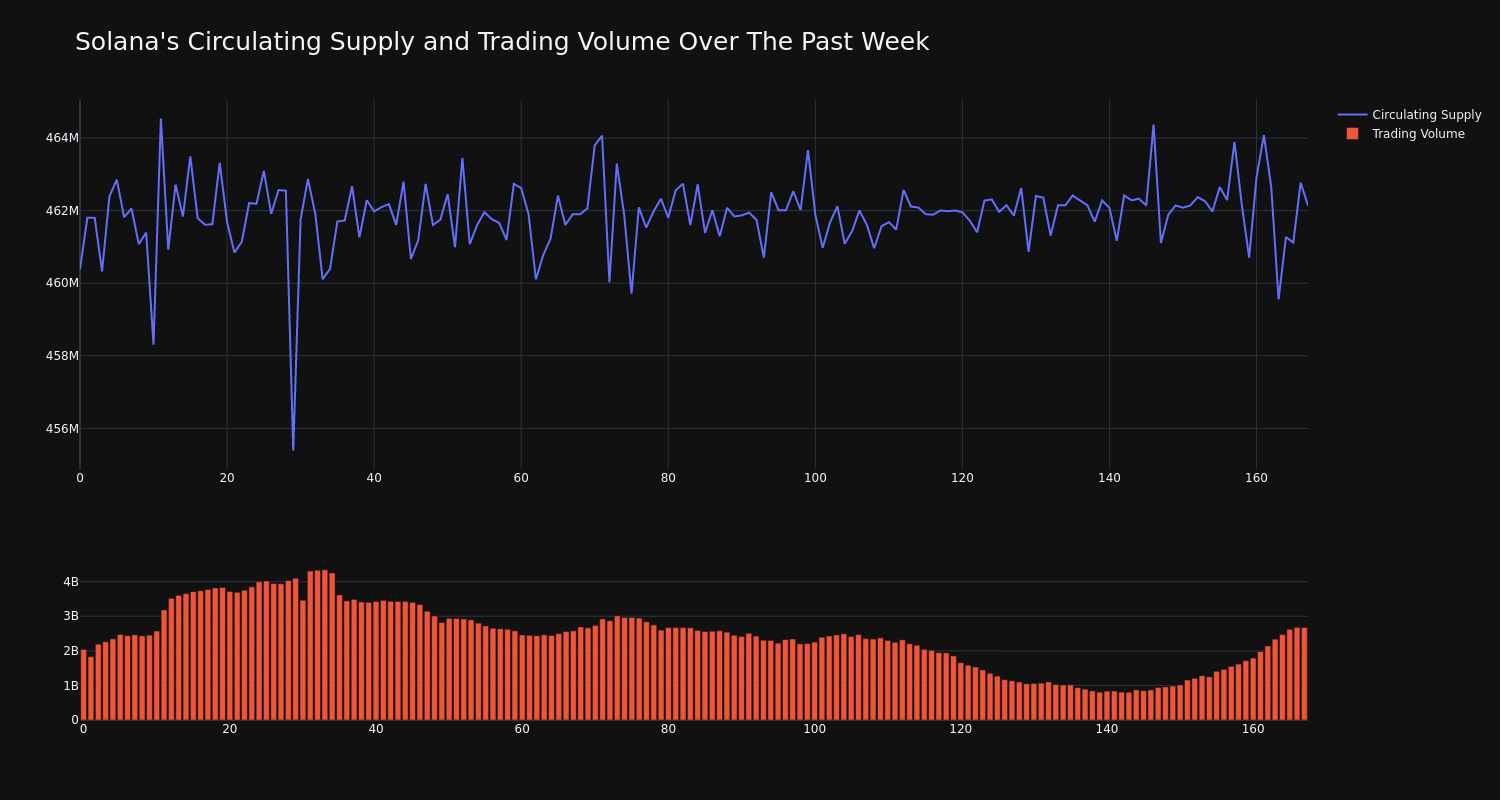This screenshot has width=1500, height=800.
Task: Click the 4B volume axis label
Action: 71,582
